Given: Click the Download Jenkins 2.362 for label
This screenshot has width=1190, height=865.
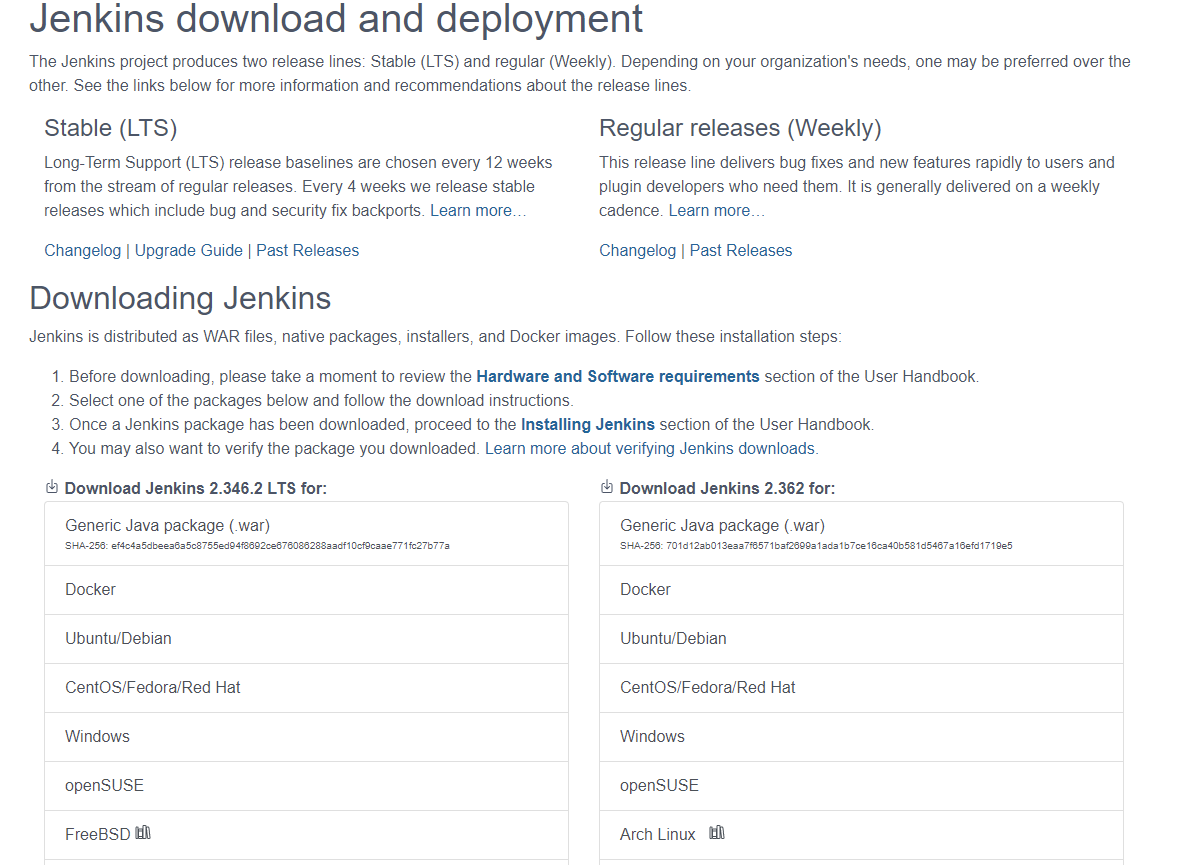Looking at the screenshot, I should pyautogui.click(x=727, y=489).
